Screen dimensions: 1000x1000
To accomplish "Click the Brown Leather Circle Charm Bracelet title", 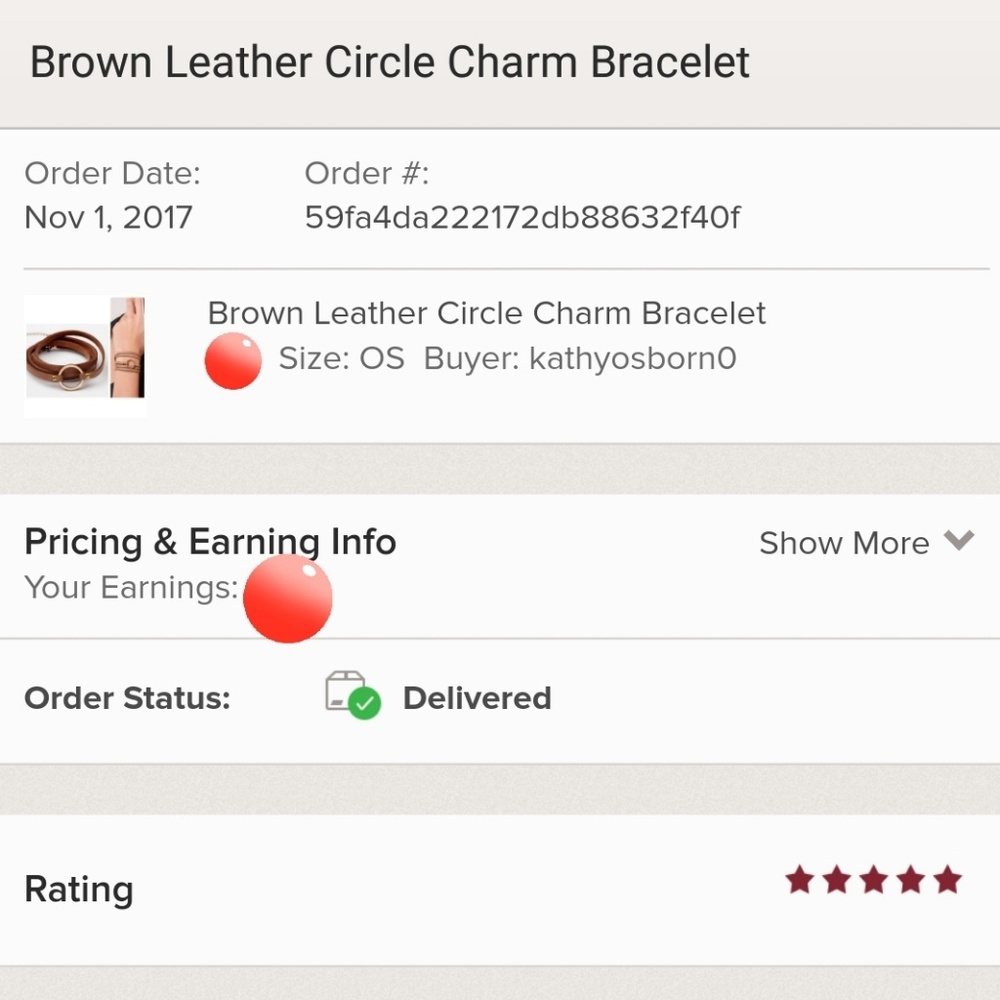I will pos(486,313).
